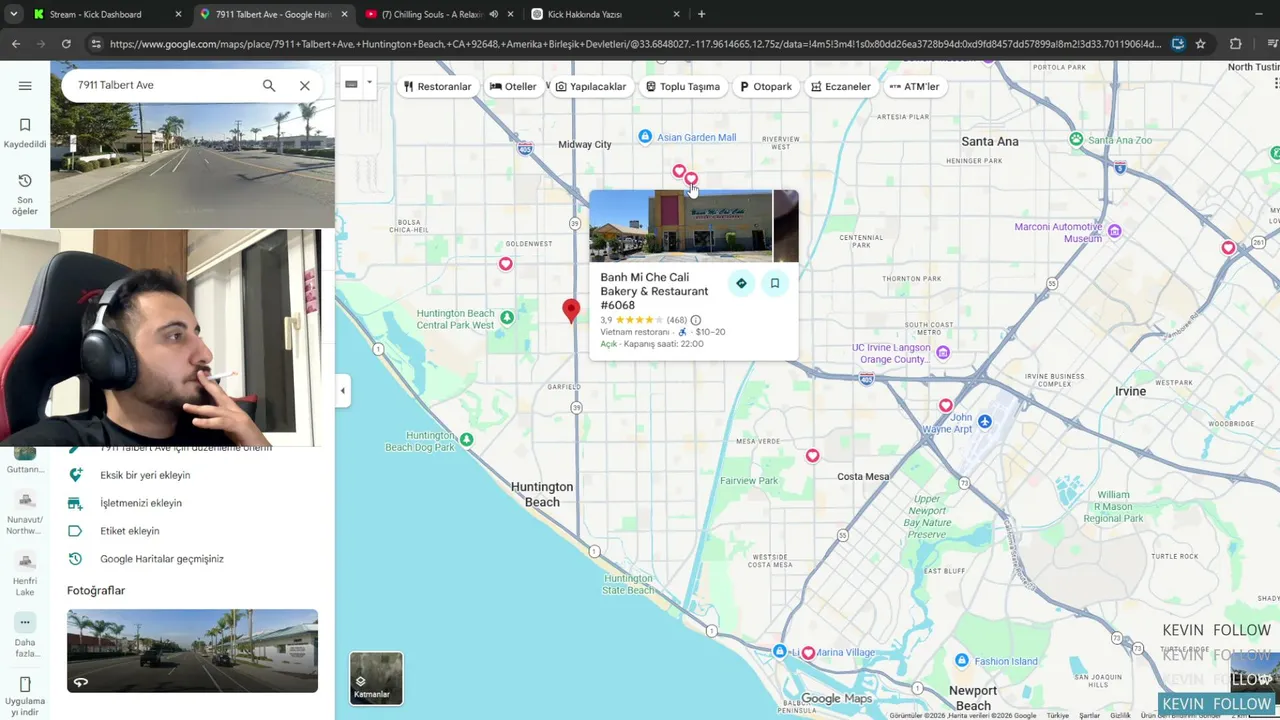Mute the Chilling Souls tab audio icon
Viewport: 1280px width, 720px height.
tap(493, 14)
